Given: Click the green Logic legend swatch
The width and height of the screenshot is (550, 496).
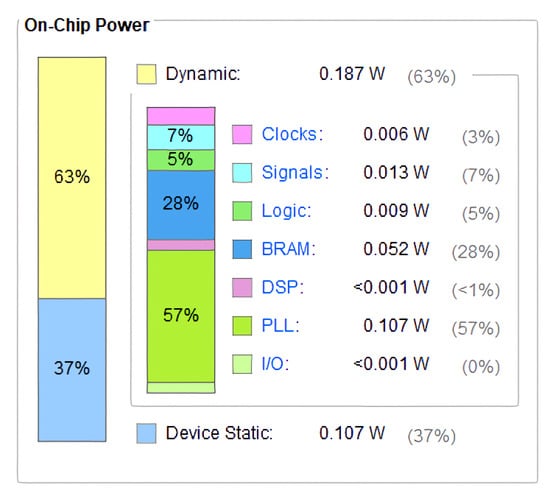Looking at the screenshot, I should tap(242, 211).
